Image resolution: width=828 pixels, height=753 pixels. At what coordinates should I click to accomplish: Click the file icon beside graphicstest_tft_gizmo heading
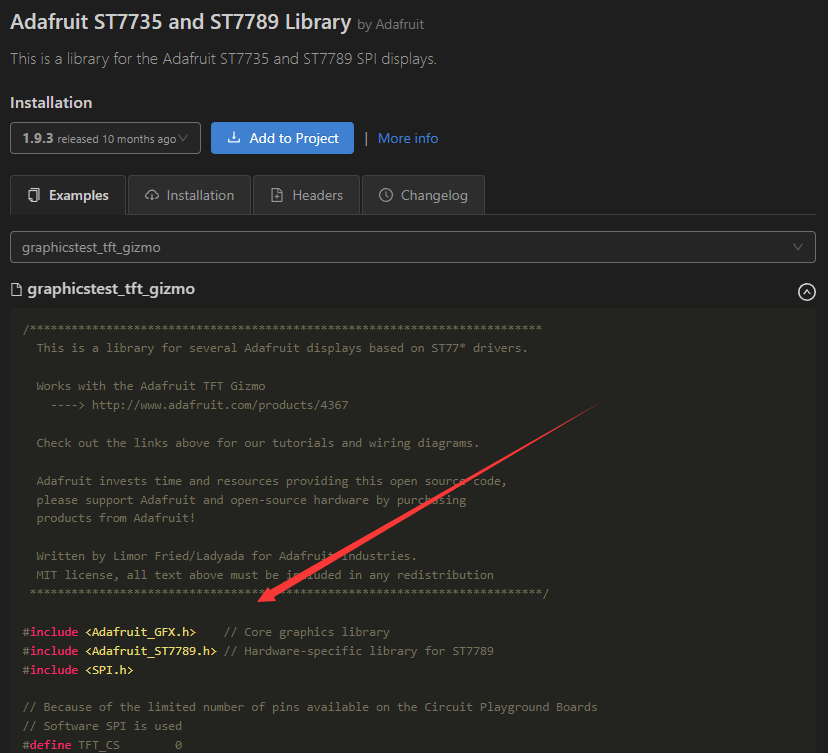(x=16, y=289)
